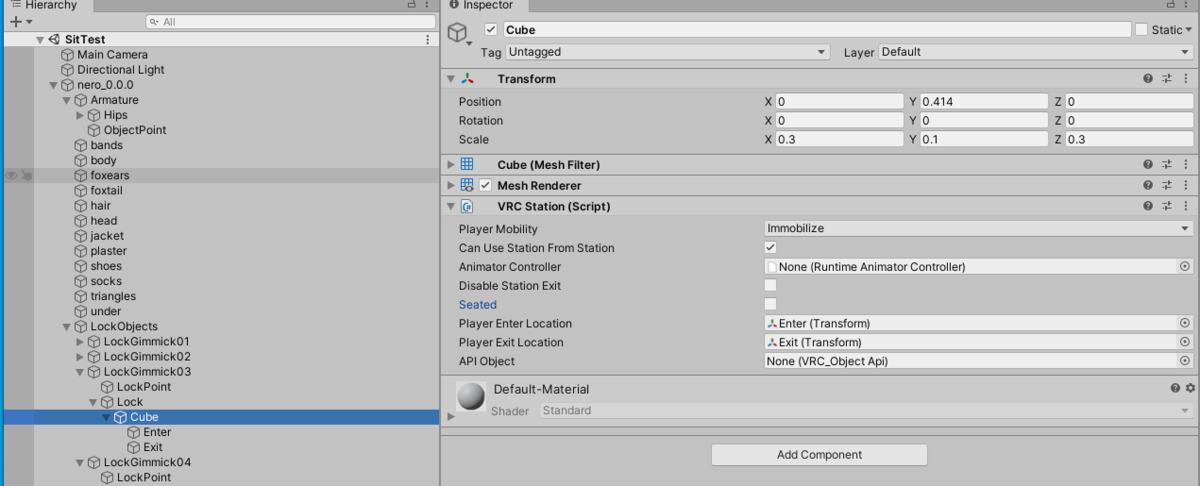Select Main Camera in hierarchy
The height and width of the screenshot is (486, 1200).
(x=112, y=55)
